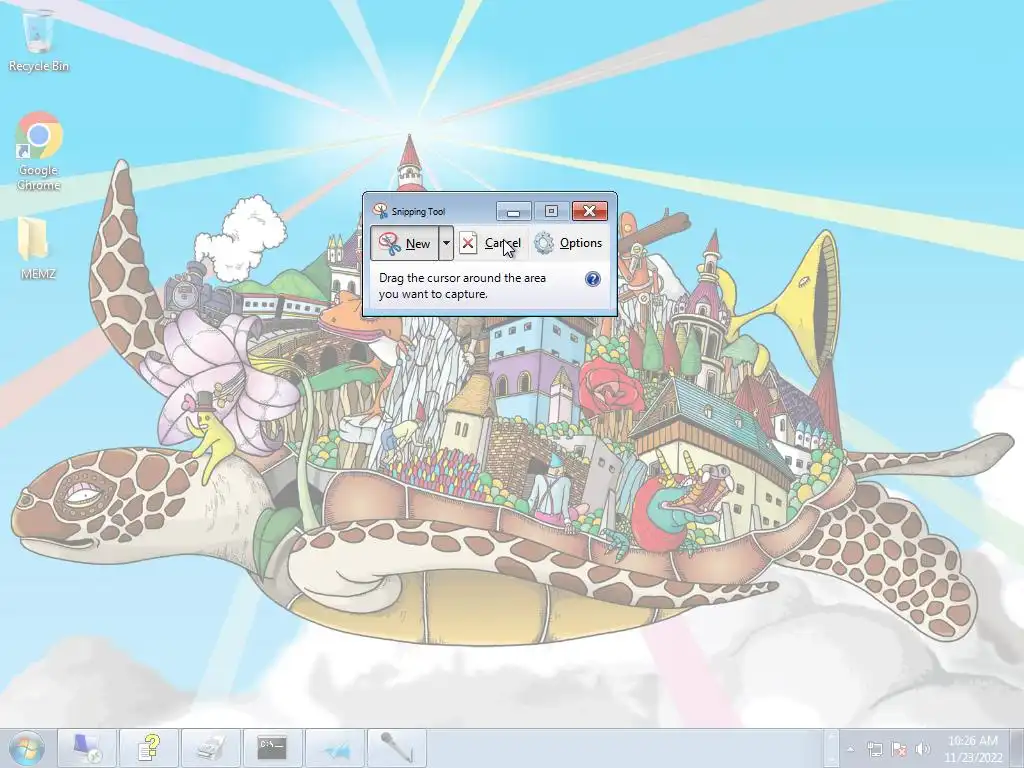The image size is (1024, 768).
Task: Click the volume speaker tray icon
Action: (923, 749)
